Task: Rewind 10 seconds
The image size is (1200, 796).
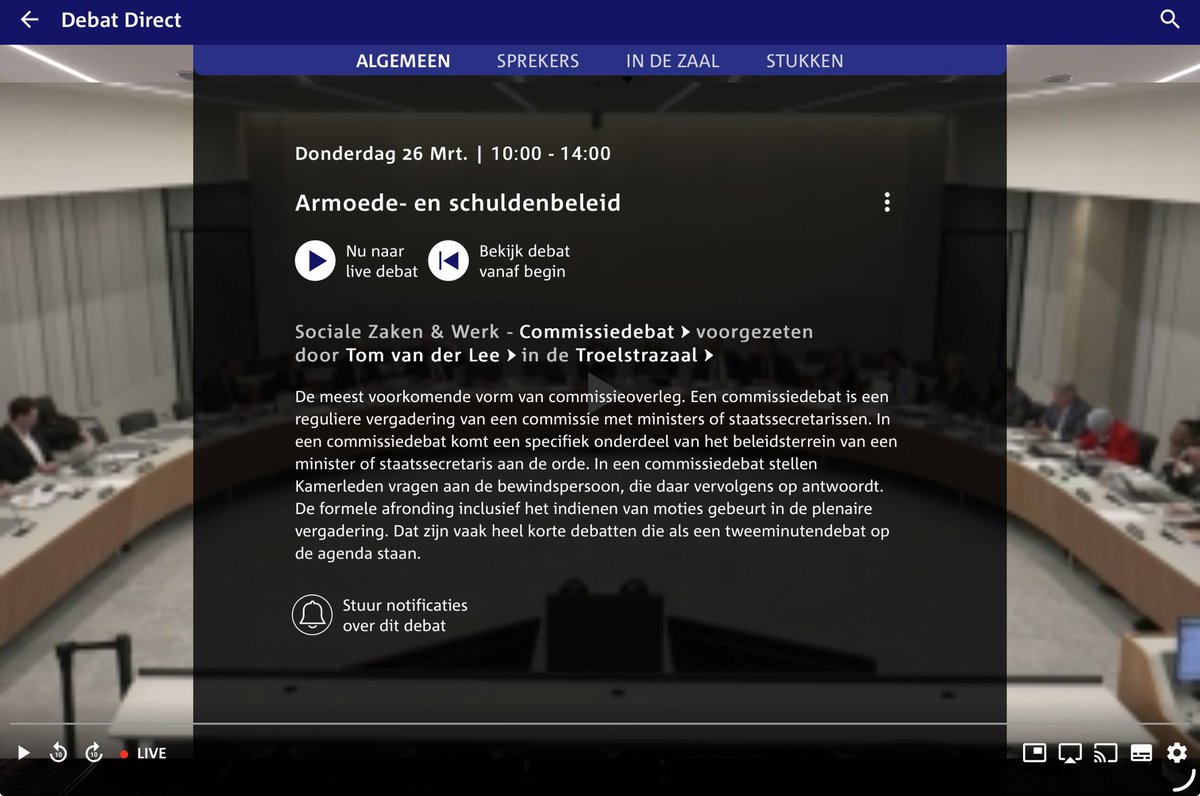Action: tap(58, 753)
